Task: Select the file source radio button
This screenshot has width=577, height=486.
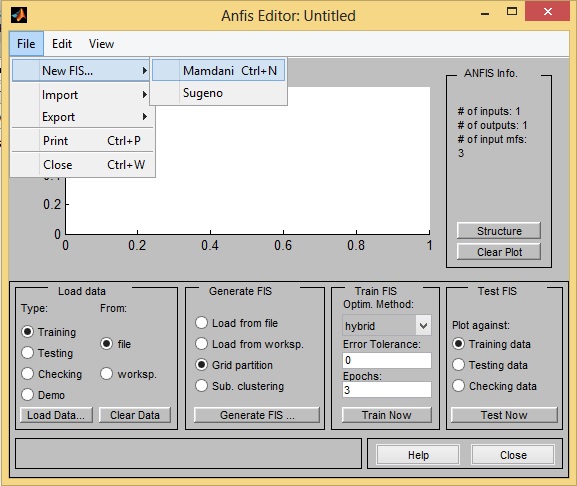Action: 106,344
